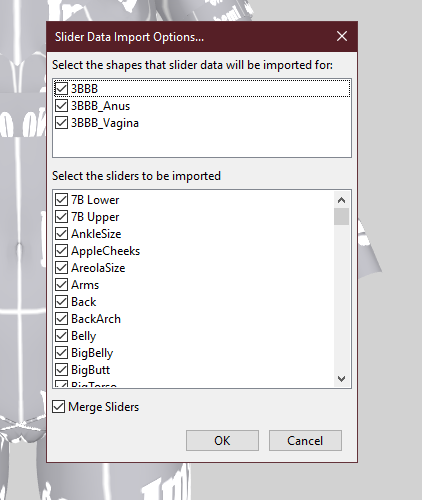Disable the BigButt slider checkbox

point(61,370)
